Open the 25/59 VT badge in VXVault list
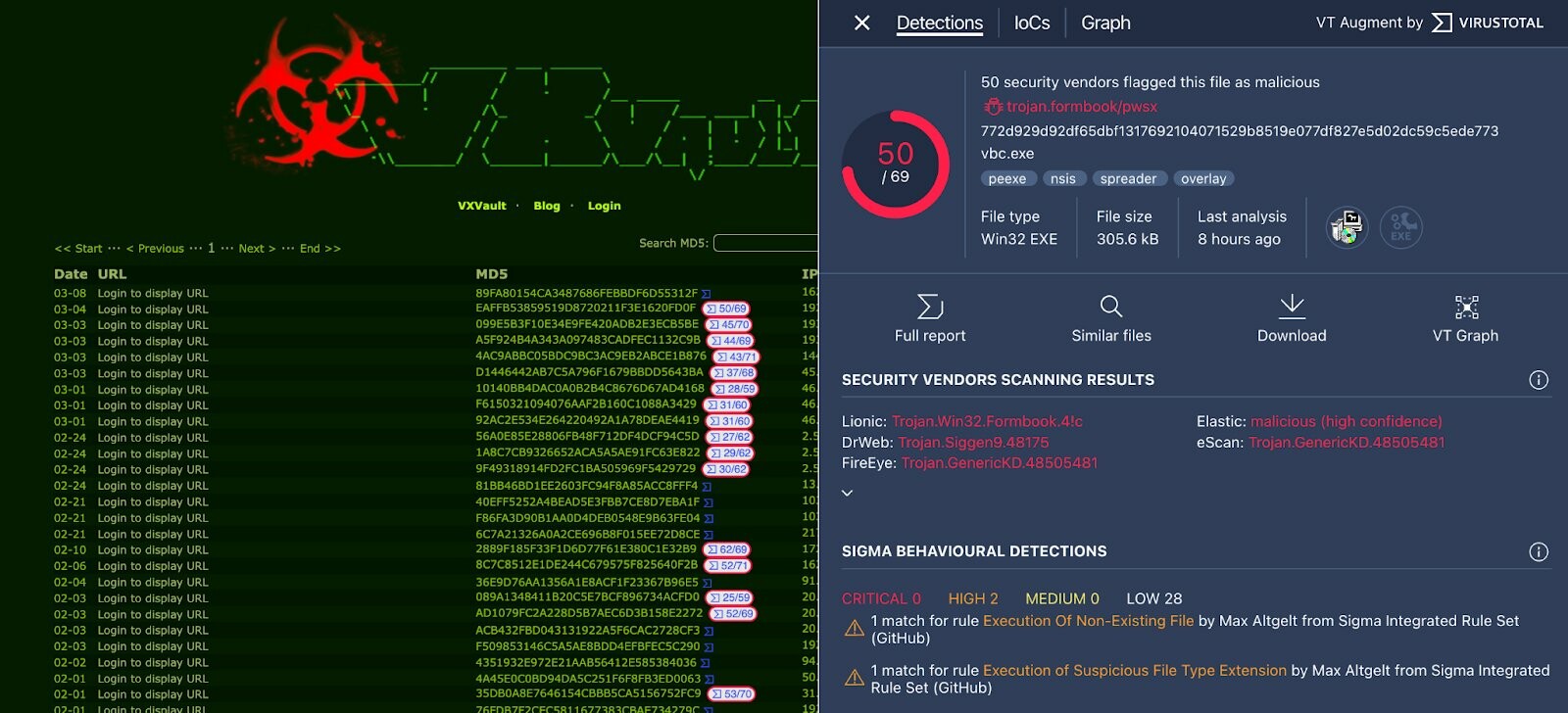 coord(730,597)
